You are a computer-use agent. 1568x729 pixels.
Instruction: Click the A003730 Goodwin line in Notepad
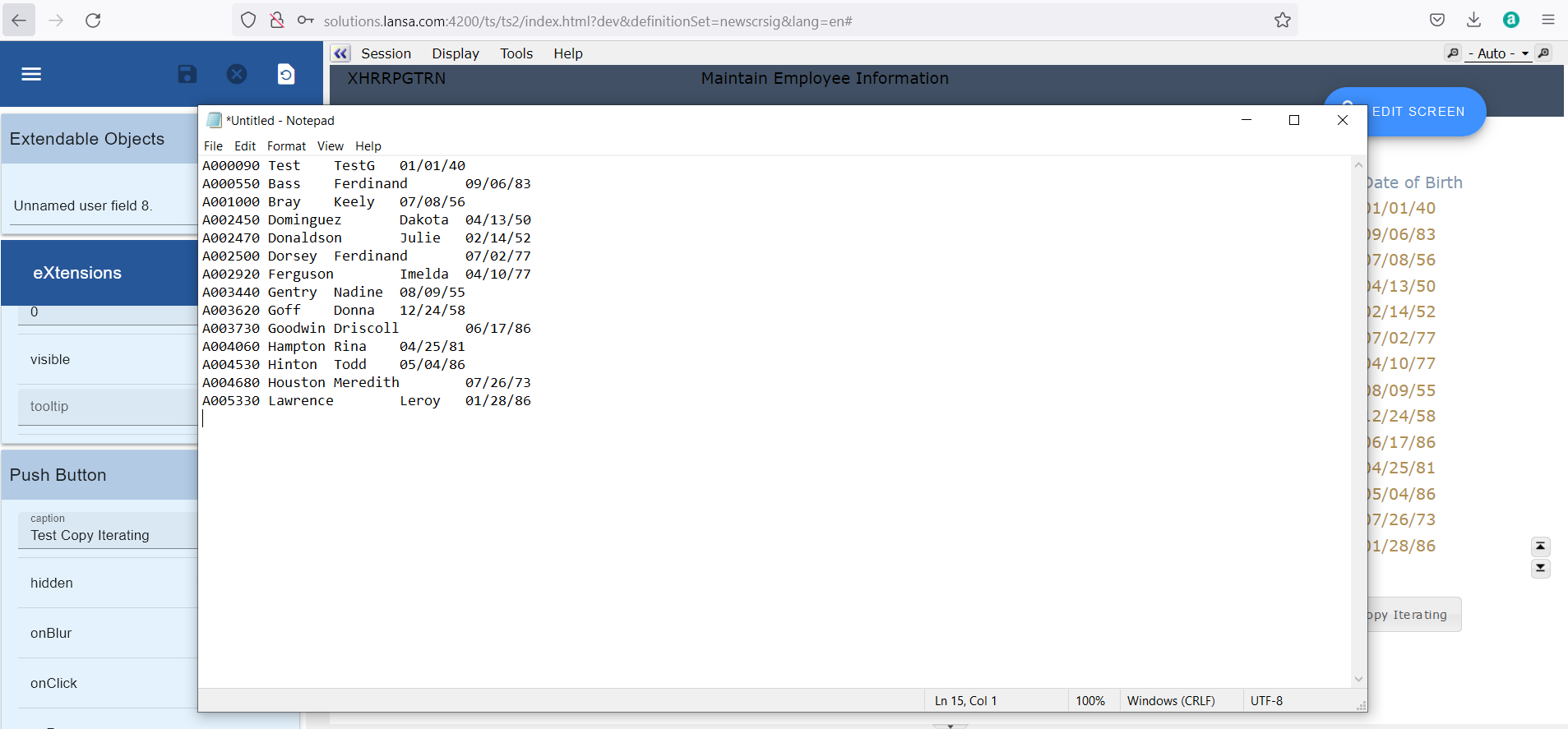[x=367, y=328]
